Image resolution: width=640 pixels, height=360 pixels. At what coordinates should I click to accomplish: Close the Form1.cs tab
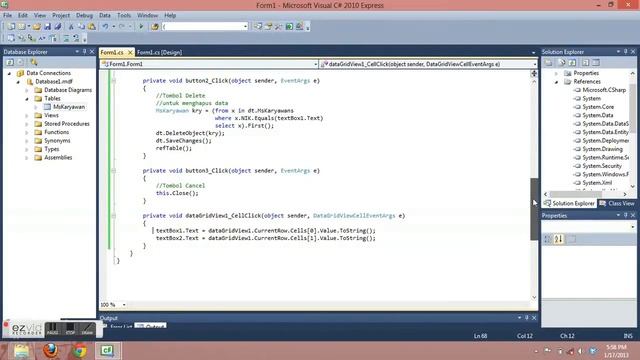click(x=130, y=52)
